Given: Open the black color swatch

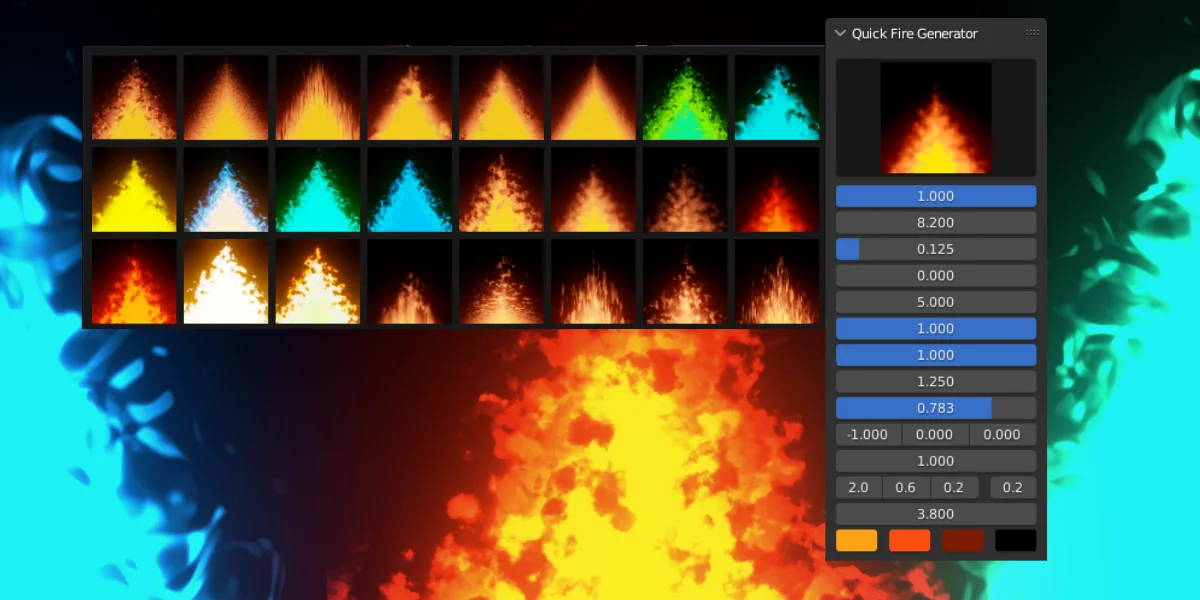Looking at the screenshot, I should coord(1015,540).
